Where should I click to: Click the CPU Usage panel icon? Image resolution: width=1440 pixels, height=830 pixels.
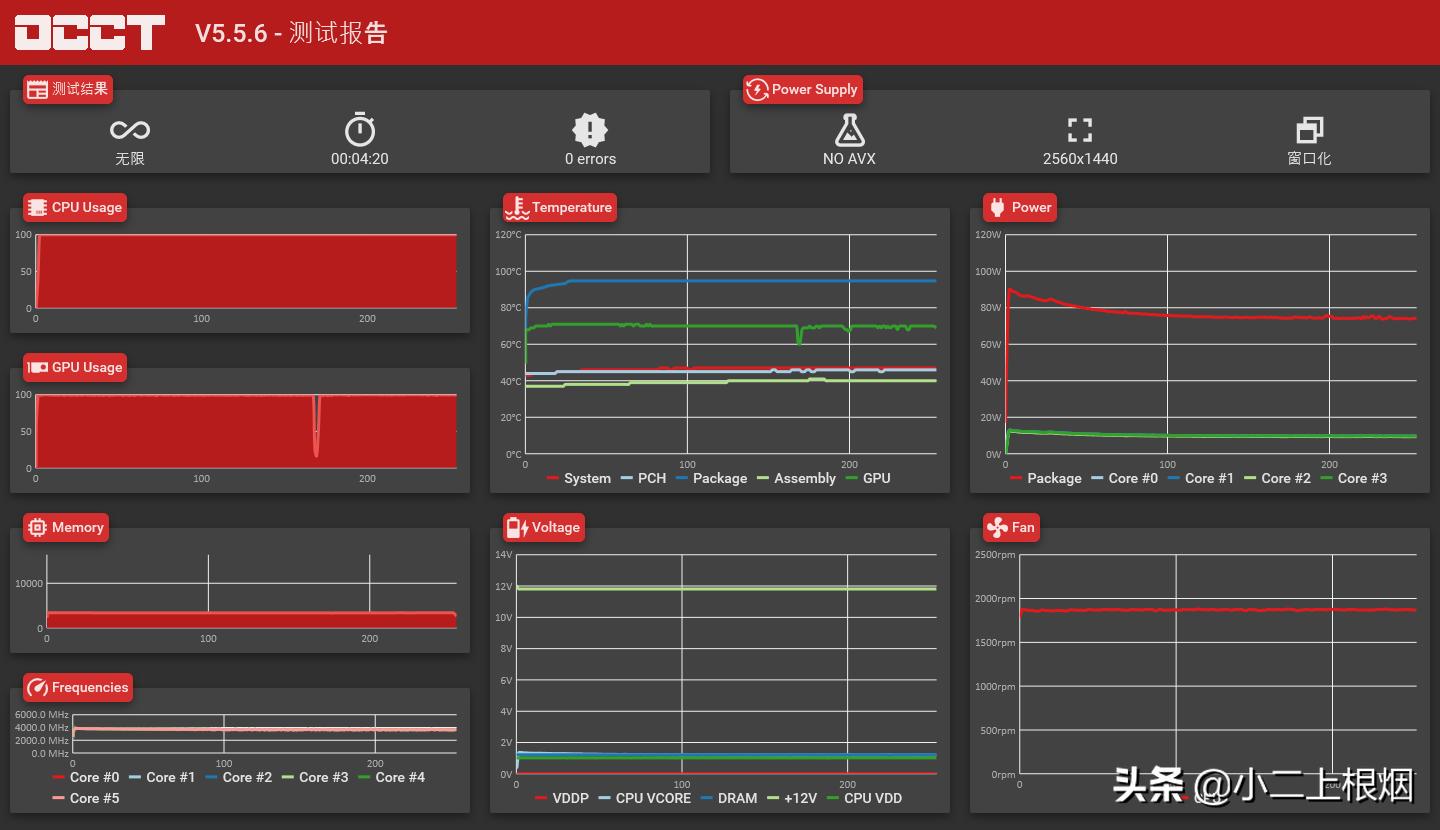(x=37, y=207)
